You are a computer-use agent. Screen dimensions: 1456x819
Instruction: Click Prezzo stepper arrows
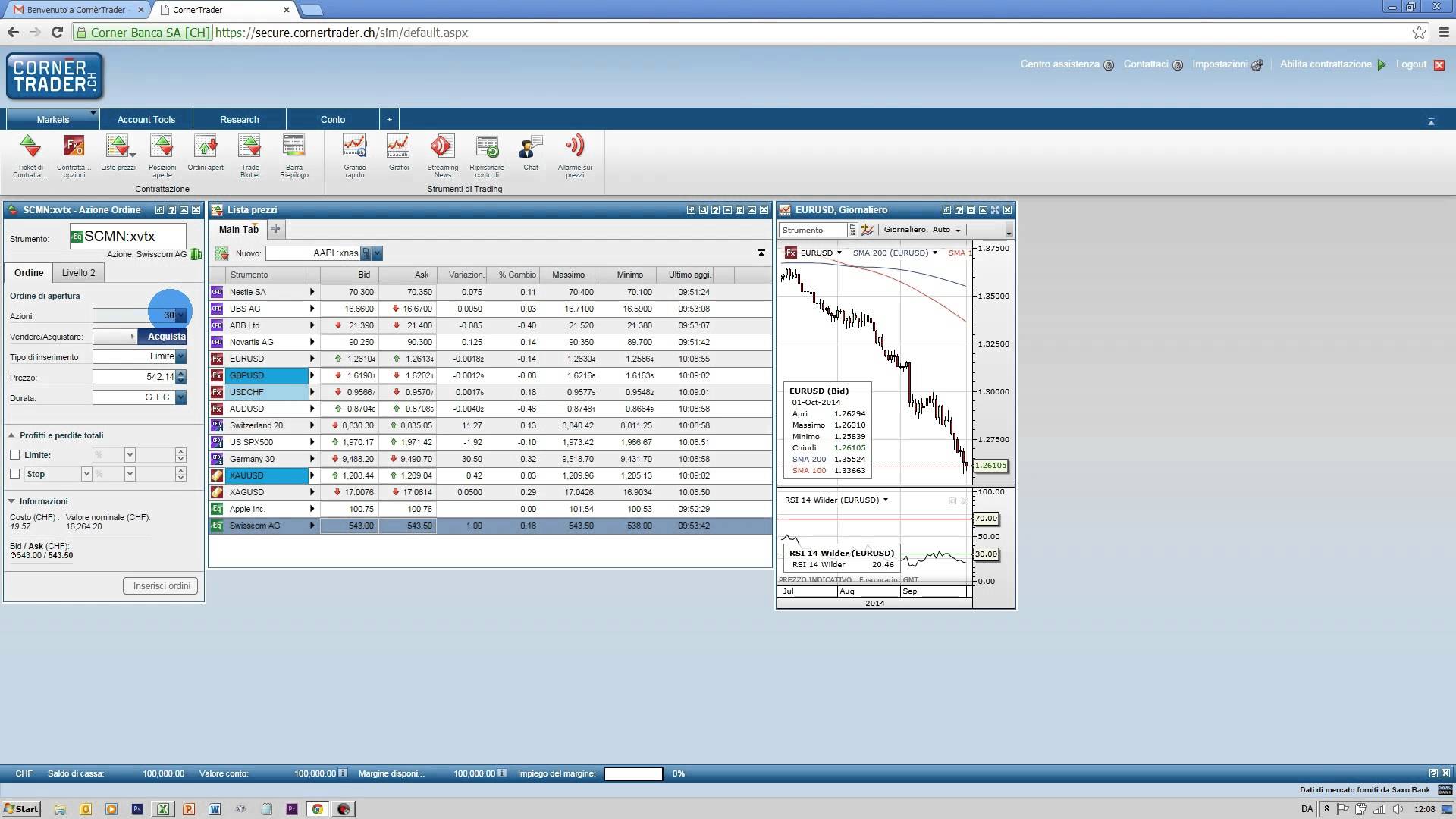click(180, 377)
